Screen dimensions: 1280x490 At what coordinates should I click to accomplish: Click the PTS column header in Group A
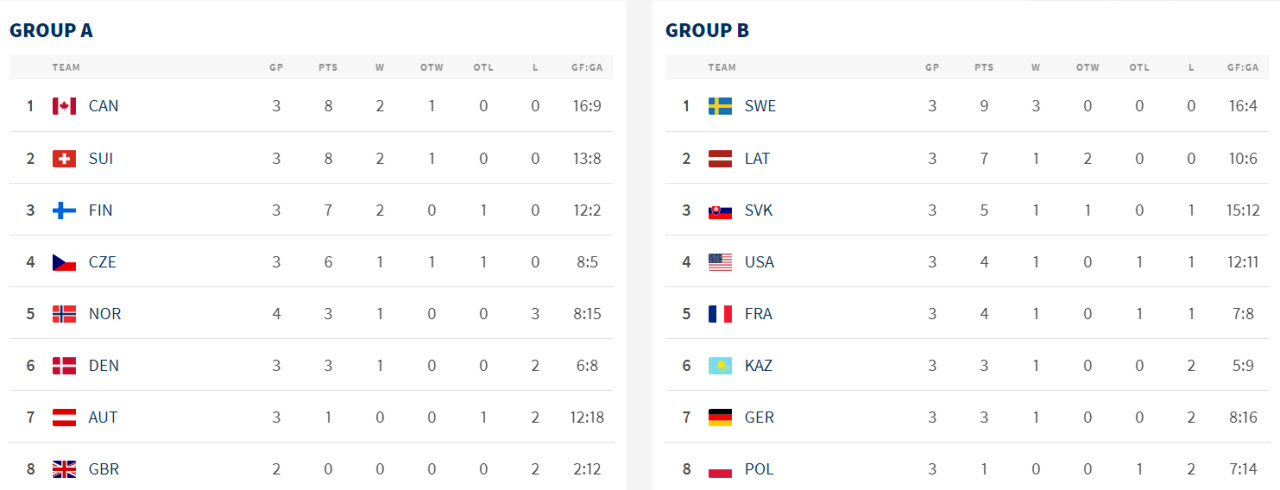(328, 68)
